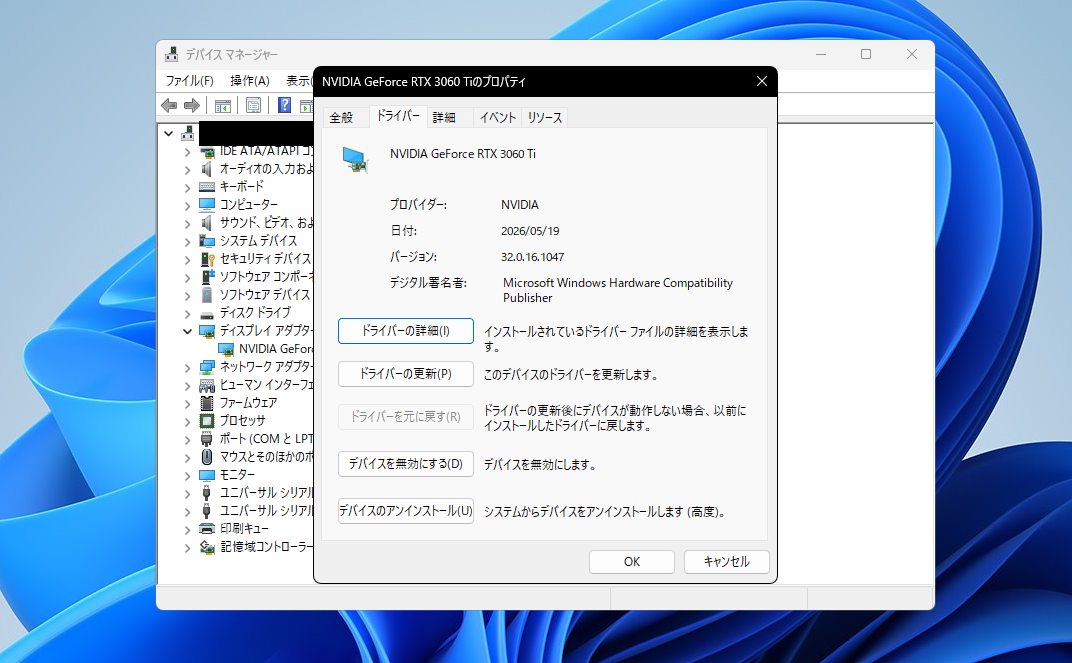Click the icon beside ソフトウェア デバイス

click(x=206, y=295)
